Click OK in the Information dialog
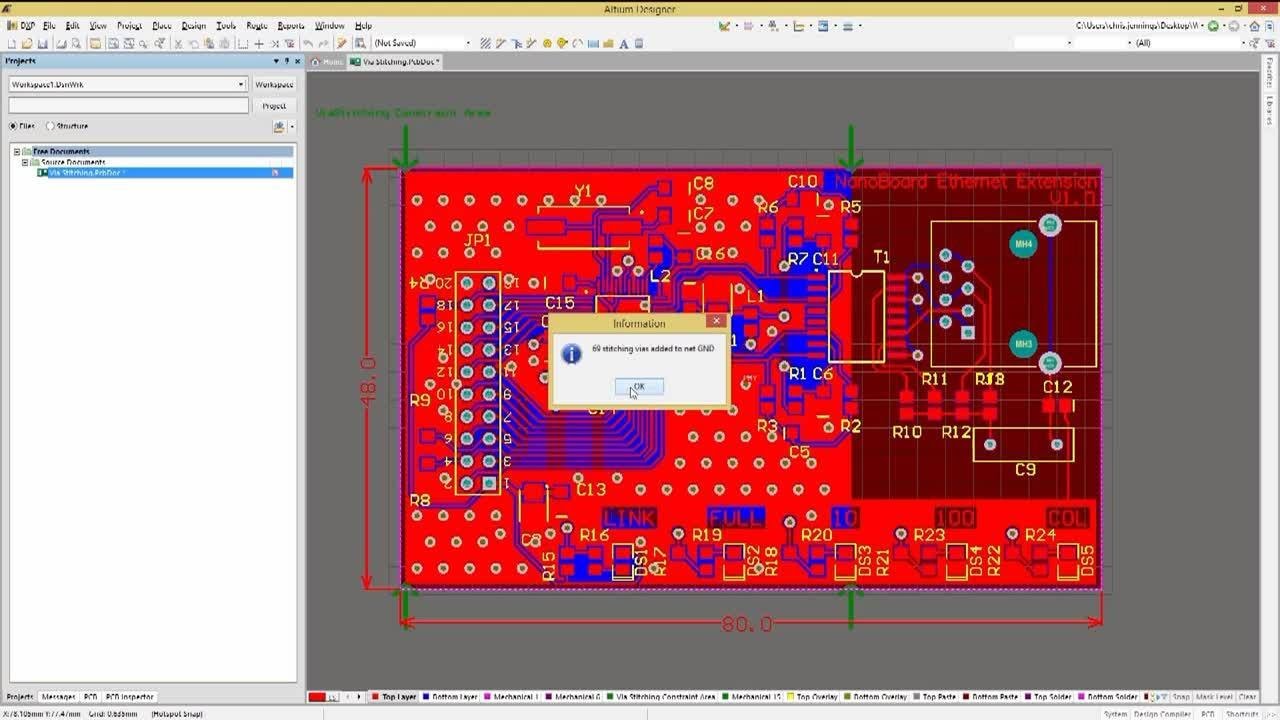 639,386
